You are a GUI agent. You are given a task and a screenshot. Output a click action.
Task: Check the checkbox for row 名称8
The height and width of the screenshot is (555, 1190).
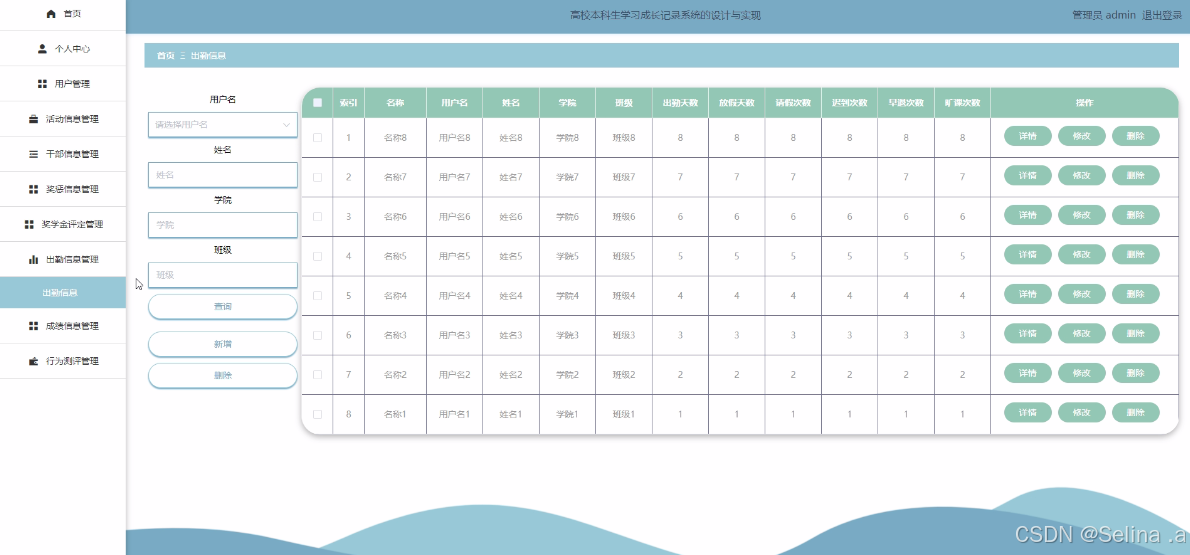[317, 137]
